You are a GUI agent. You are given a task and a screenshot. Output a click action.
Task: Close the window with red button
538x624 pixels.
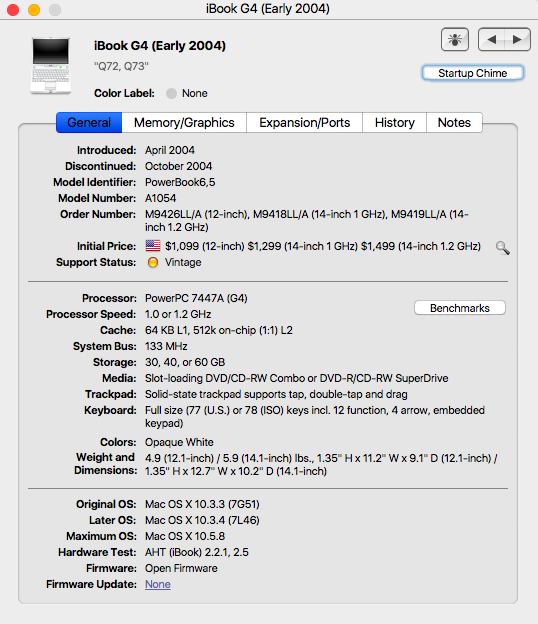pyautogui.click(x=13, y=10)
